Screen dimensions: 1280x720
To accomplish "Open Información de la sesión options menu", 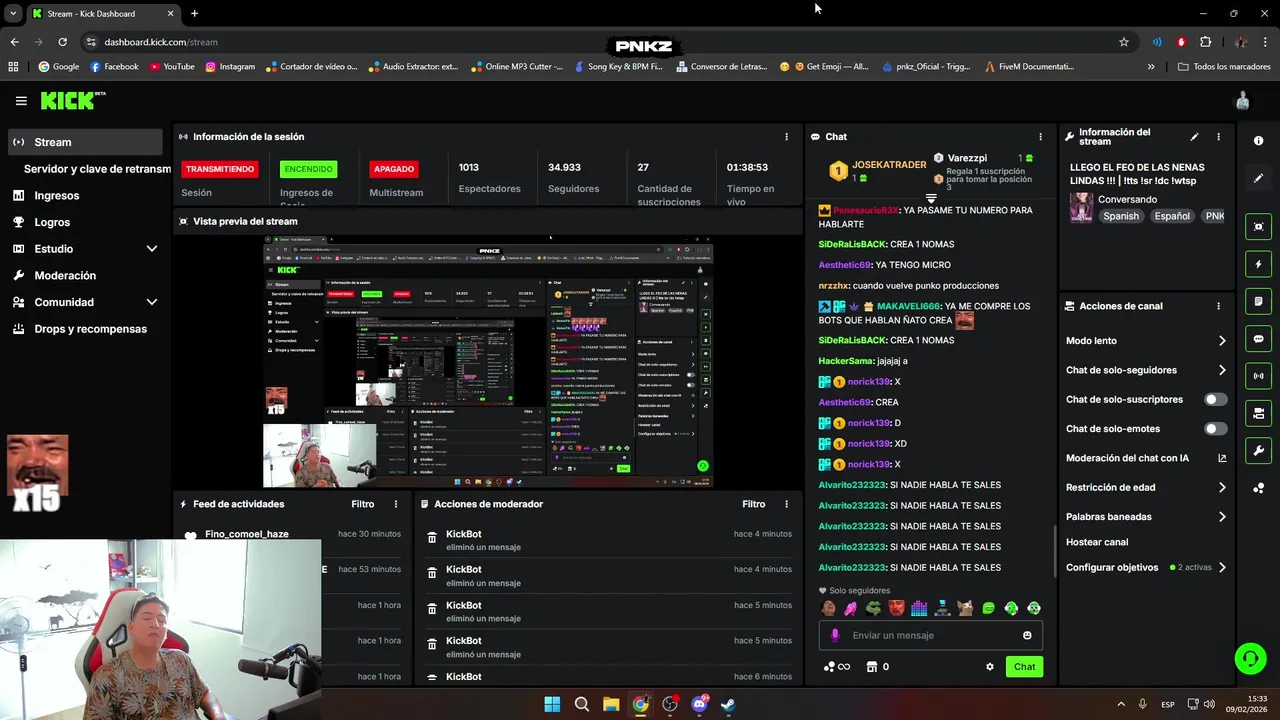I will (786, 137).
